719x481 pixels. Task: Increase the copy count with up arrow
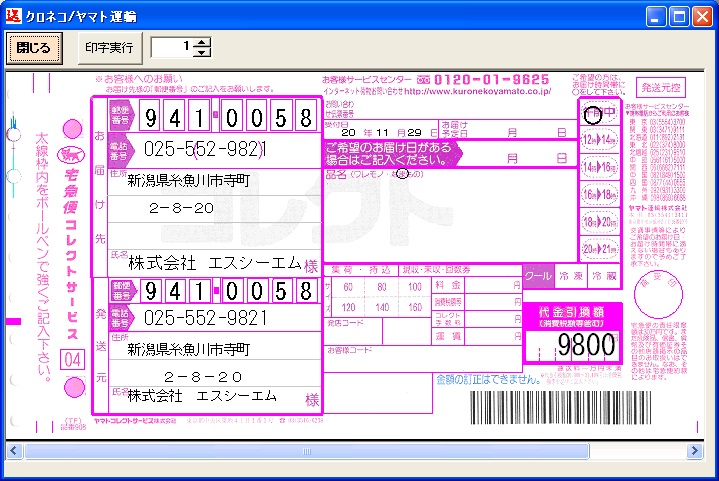coord(202,42)
